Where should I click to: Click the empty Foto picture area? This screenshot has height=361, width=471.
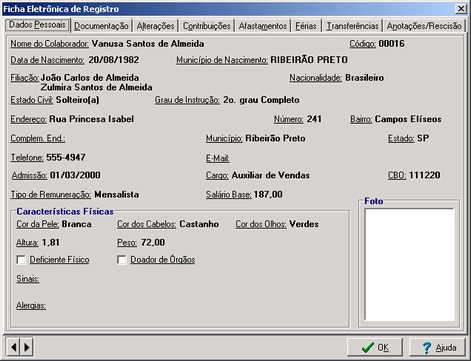[409, 264]
